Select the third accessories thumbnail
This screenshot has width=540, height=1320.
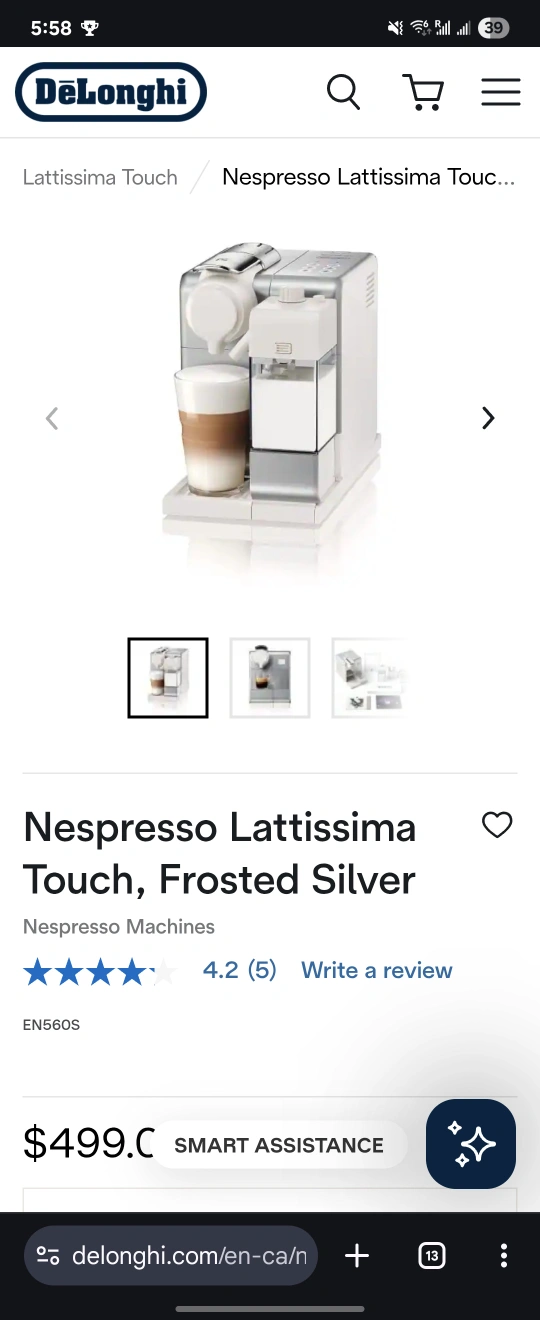[370, 678]
